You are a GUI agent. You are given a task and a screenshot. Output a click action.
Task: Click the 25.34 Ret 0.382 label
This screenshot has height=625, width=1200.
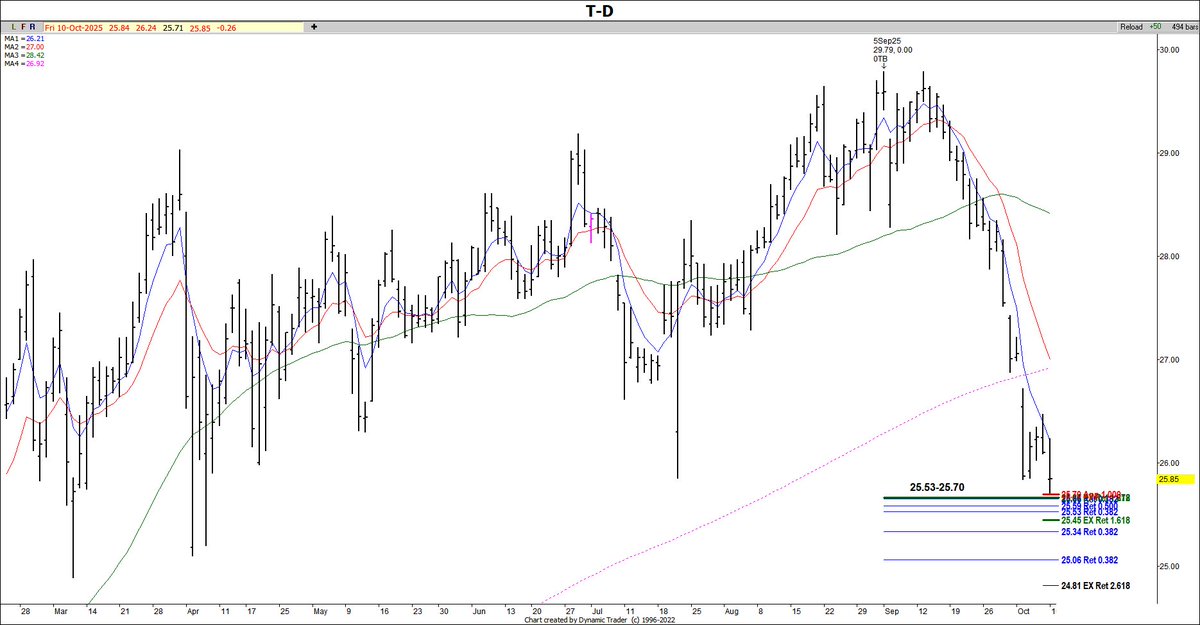click(x=1090, y=532)
